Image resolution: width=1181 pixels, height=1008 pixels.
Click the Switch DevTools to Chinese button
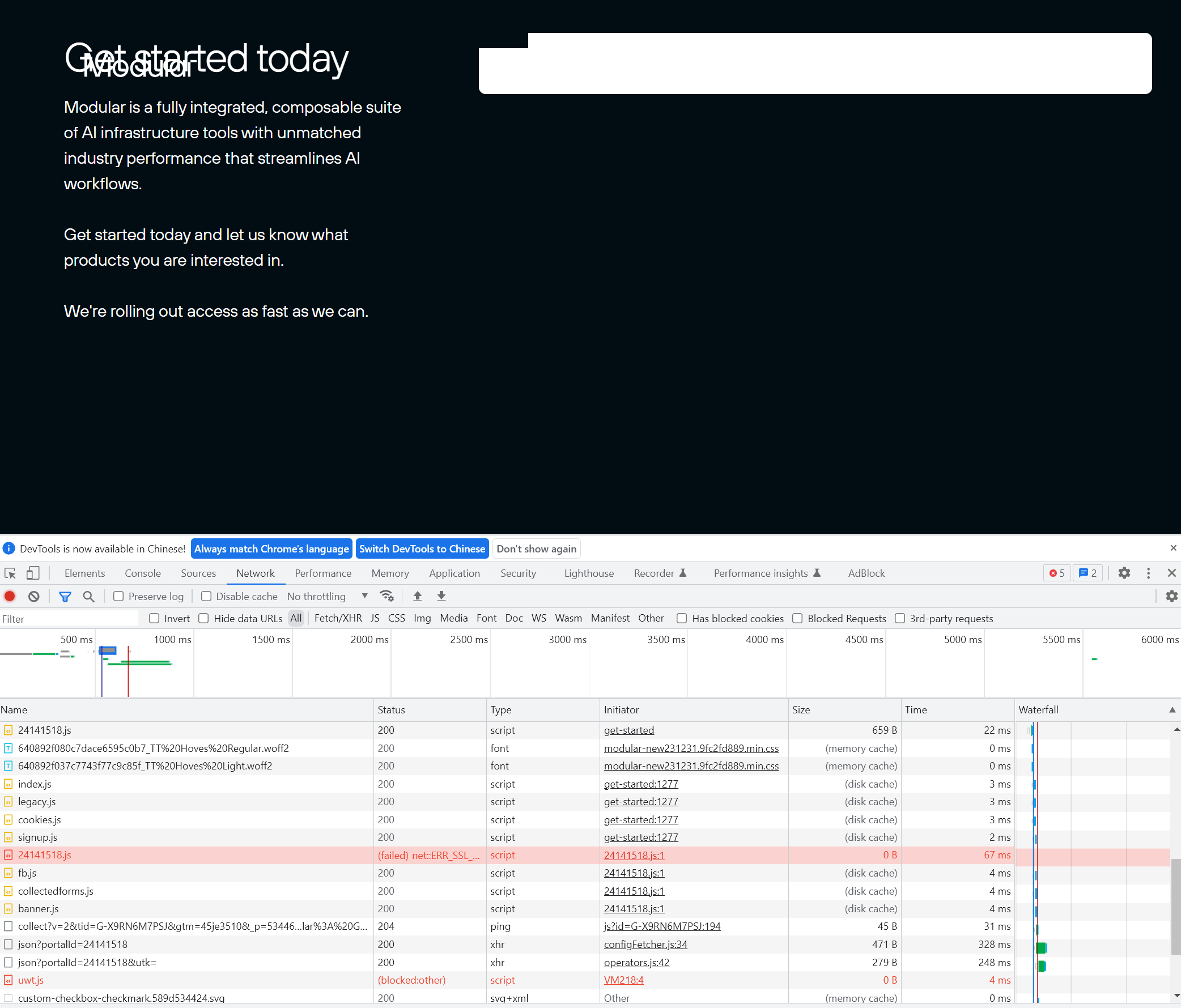pyautogui.click(x=422, y=548)
